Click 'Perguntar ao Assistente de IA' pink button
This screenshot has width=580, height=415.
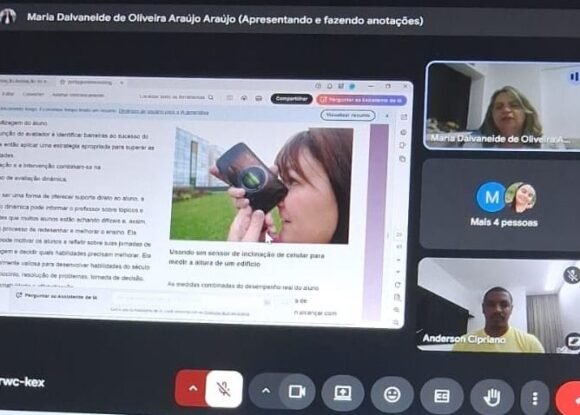coord(362,100)
